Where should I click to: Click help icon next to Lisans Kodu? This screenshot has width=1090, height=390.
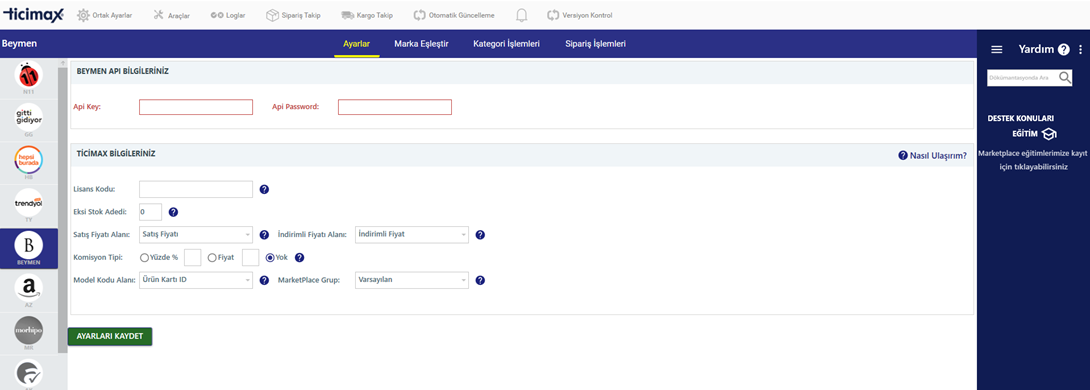coord(264,189)
